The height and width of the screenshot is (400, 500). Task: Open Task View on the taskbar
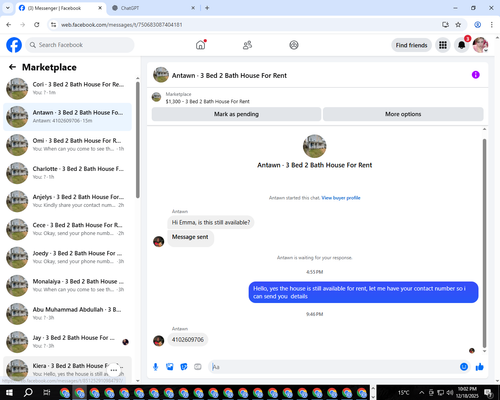[x=47, y=392]
